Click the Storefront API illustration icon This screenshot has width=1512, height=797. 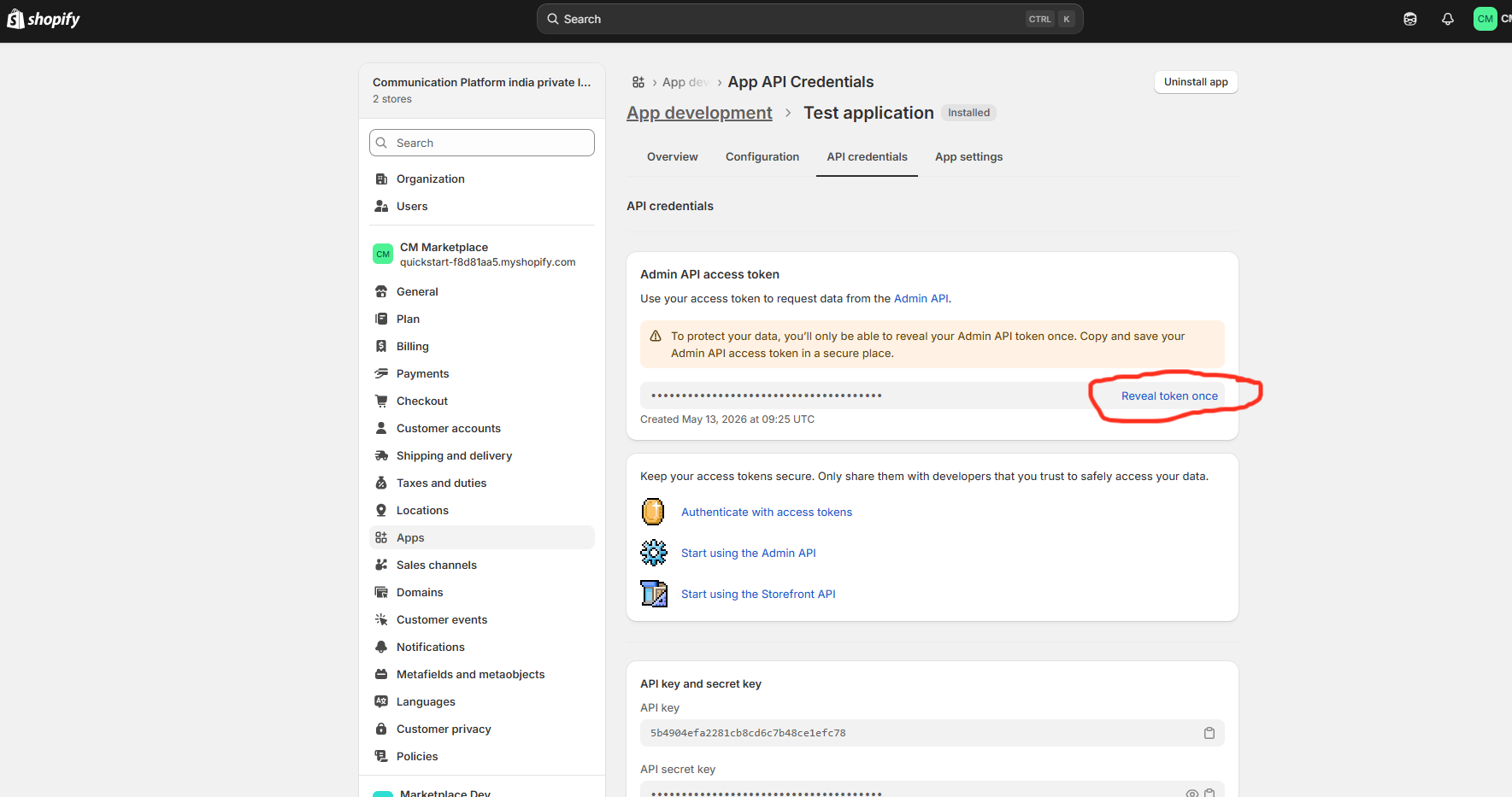point(654,594)
